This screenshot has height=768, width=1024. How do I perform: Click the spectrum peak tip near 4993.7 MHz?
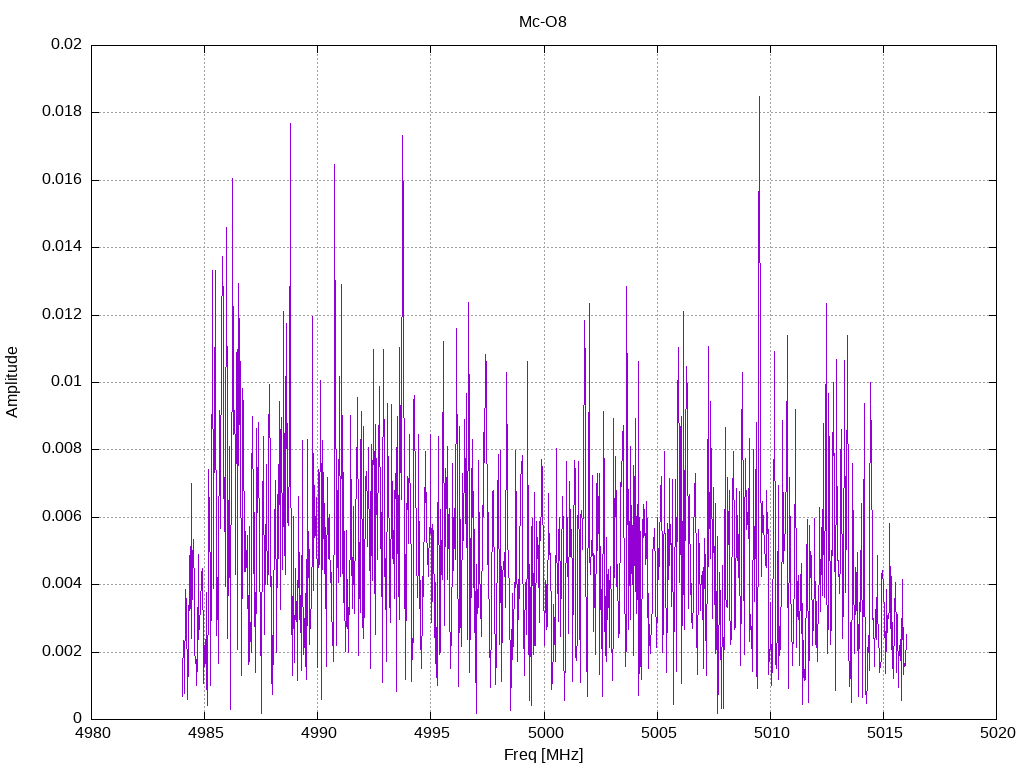402,136
